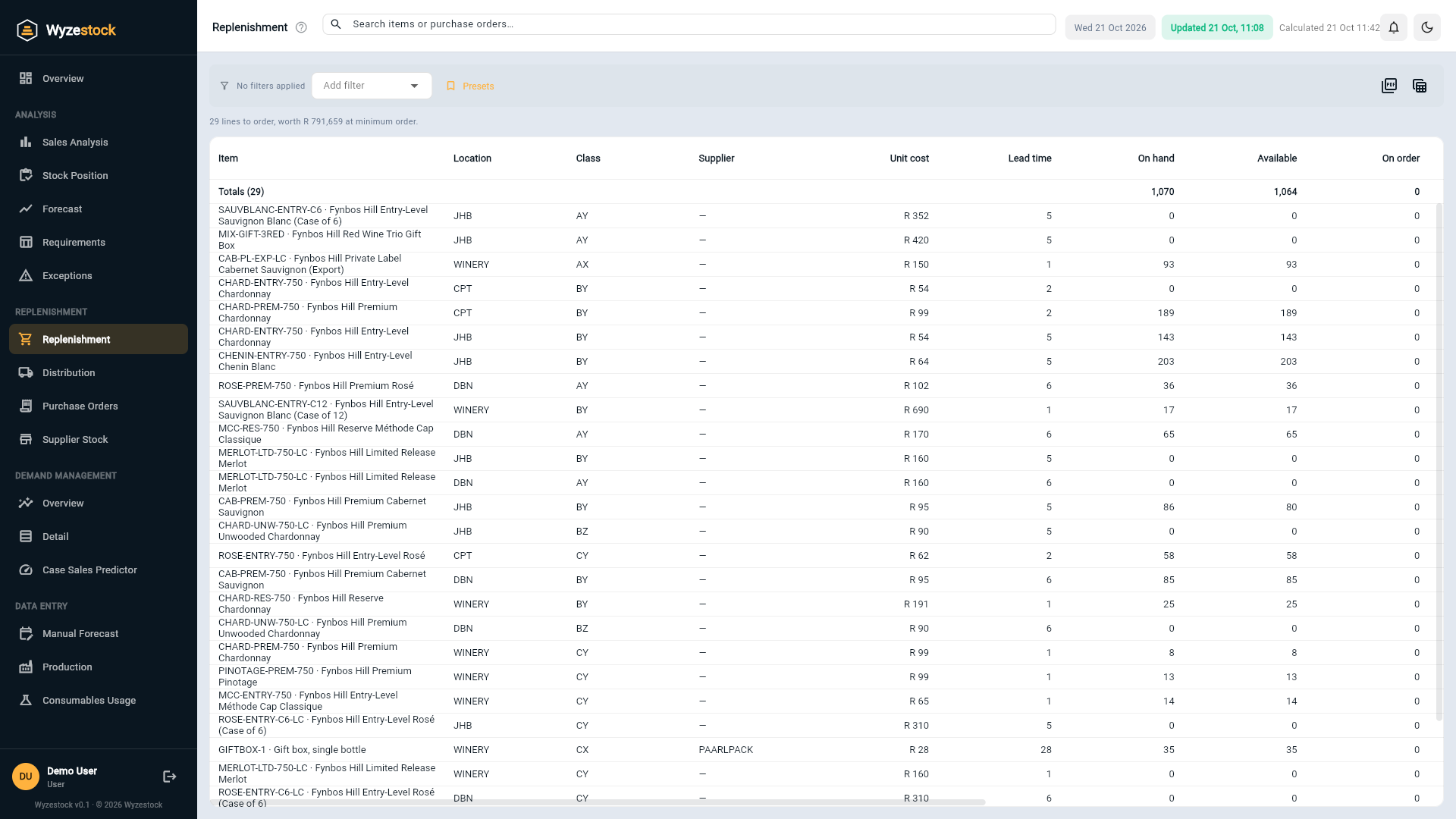Click the log out icon
1456x819 pixels.
[x=170, y=777]
